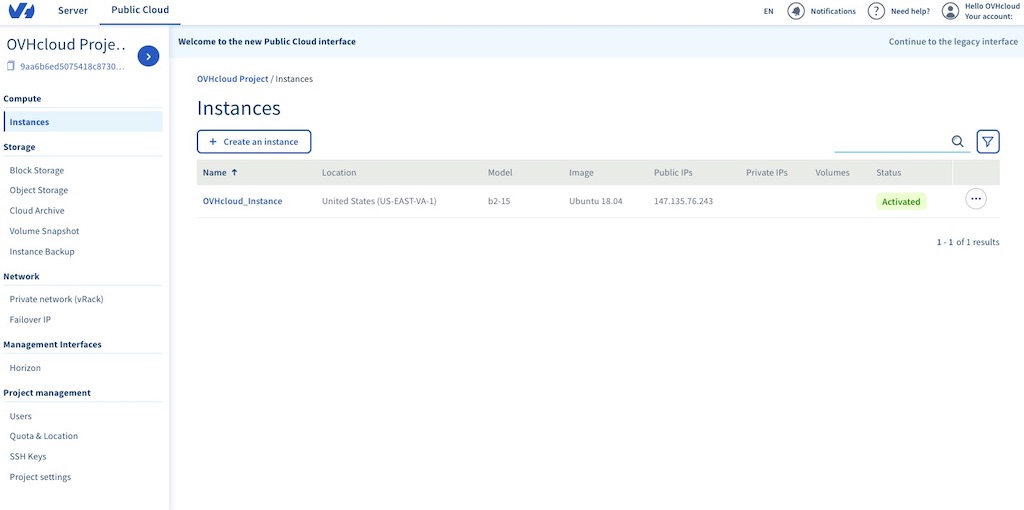Open the actions menu for OVHcloud_Instance
Viewport: 1024px width, 510px height.
click(976, 199)
